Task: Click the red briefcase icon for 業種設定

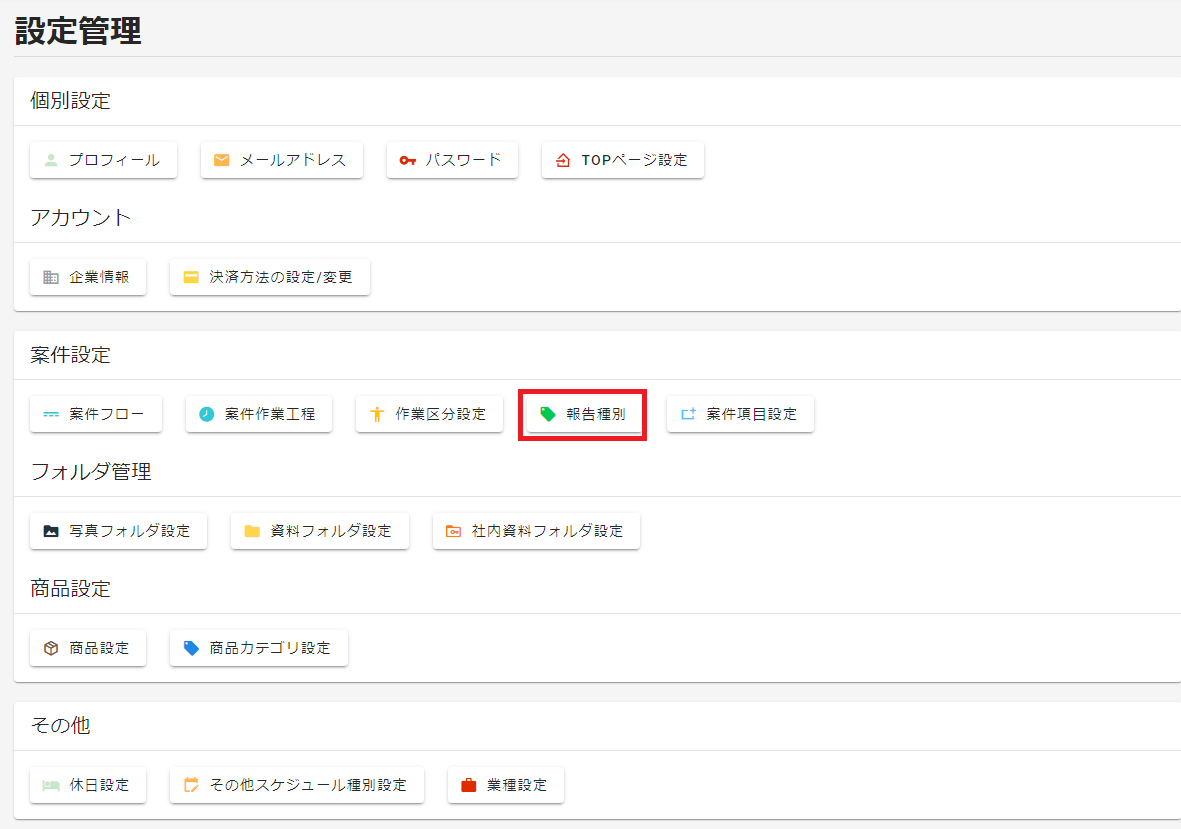Action: (468, 785)
